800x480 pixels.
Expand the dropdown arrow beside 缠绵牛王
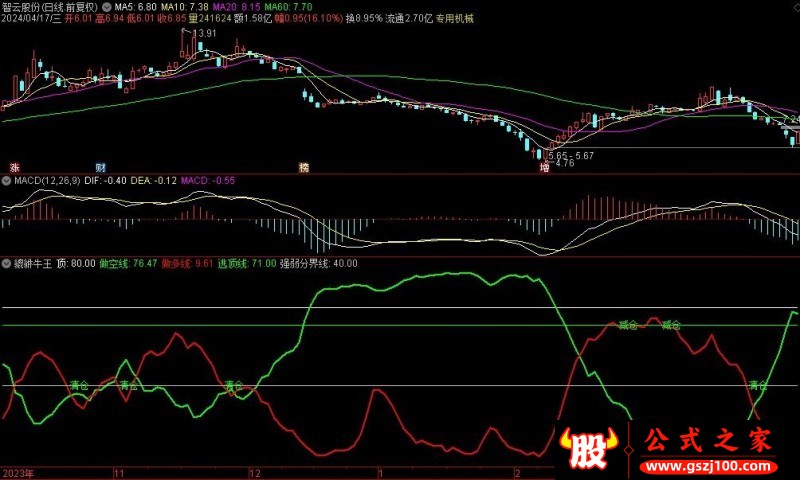6,264
